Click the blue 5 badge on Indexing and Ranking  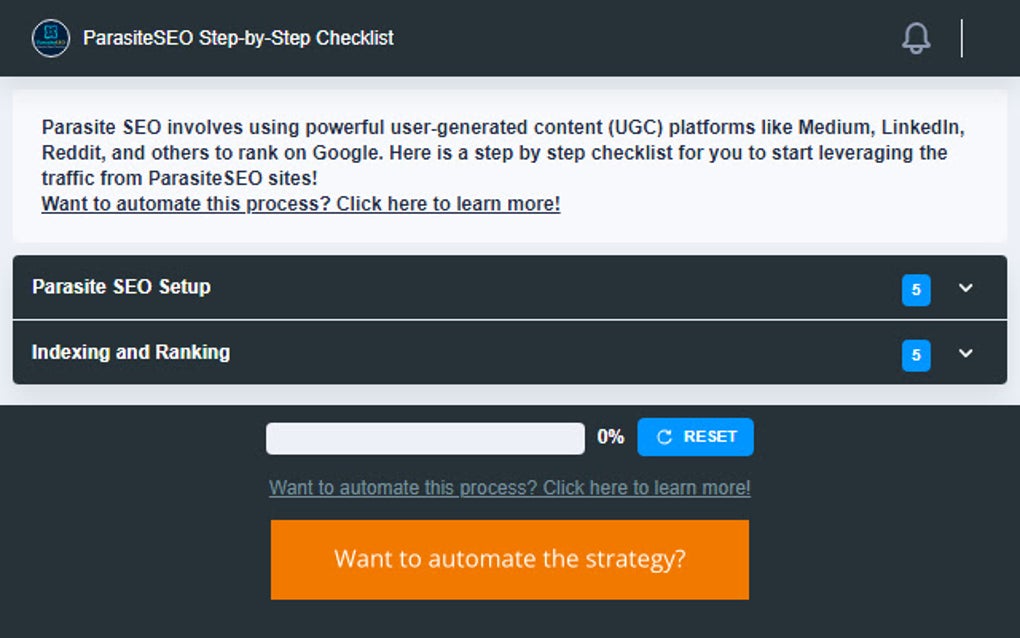(916, 355)
